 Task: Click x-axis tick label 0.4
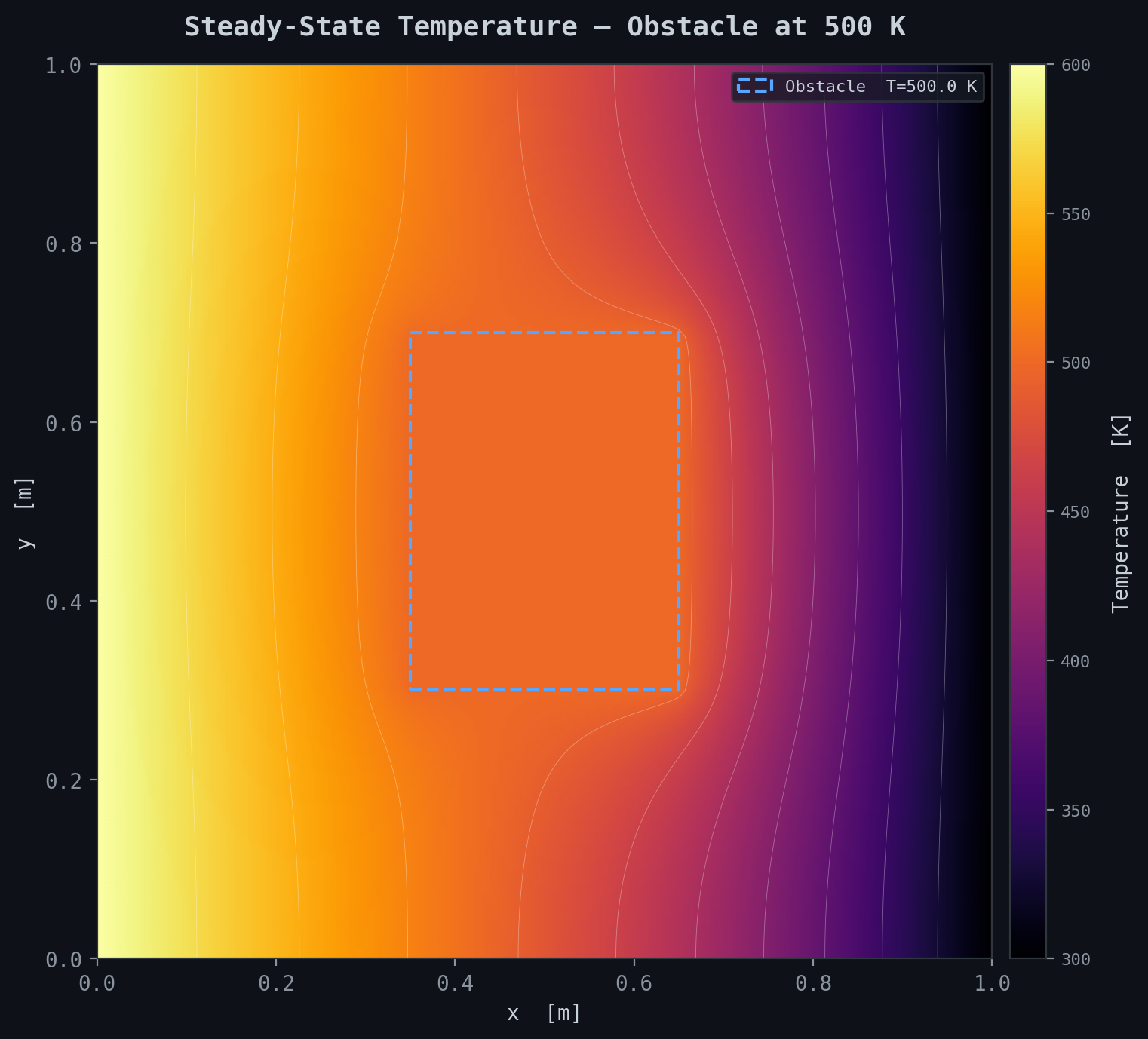tap(455, 983)
